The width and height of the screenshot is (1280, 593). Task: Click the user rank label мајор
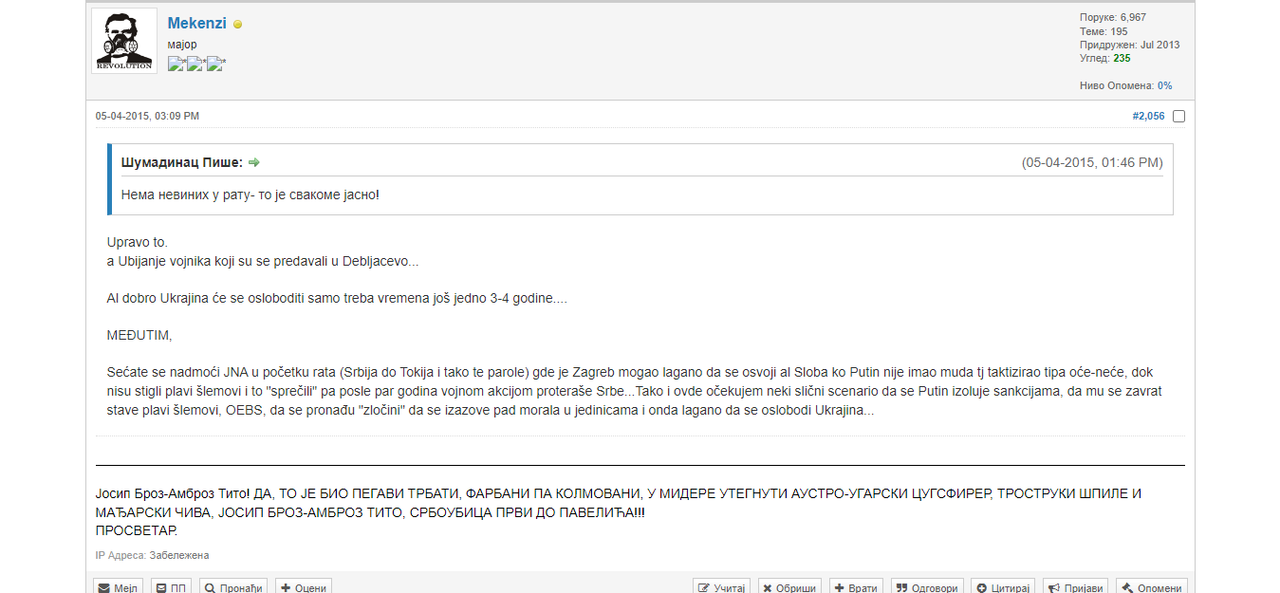pos(182,45)
